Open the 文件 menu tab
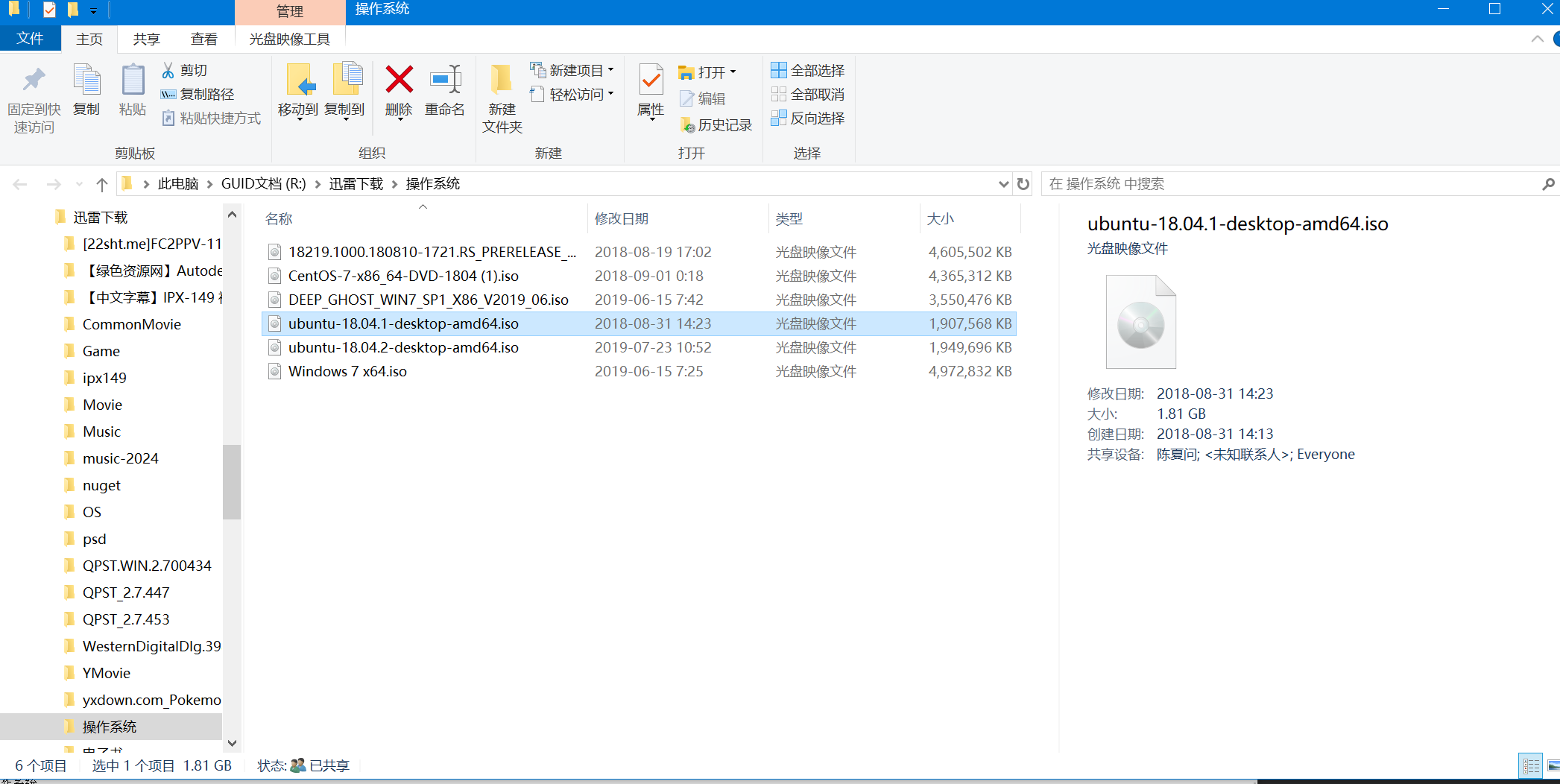The height and width of the screenshot is (784, 1560). coord(30,38)
